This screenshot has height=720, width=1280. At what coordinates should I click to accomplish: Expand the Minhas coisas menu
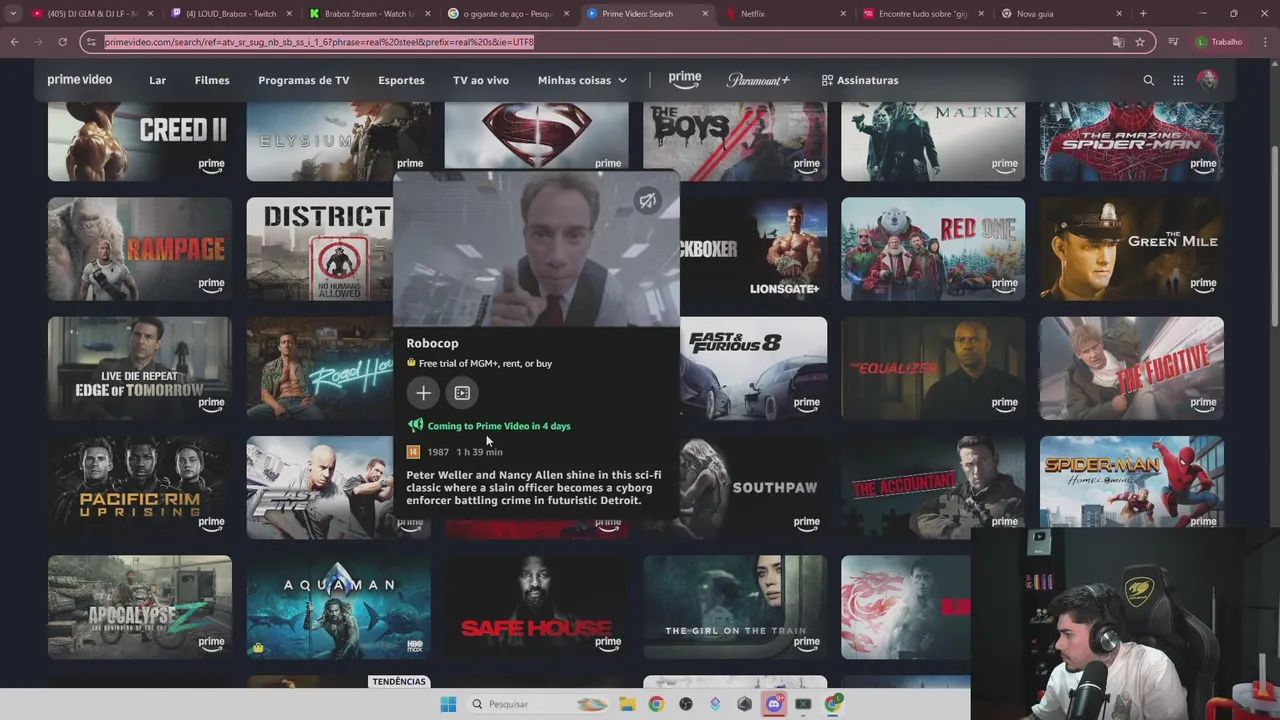click(582, 80)
